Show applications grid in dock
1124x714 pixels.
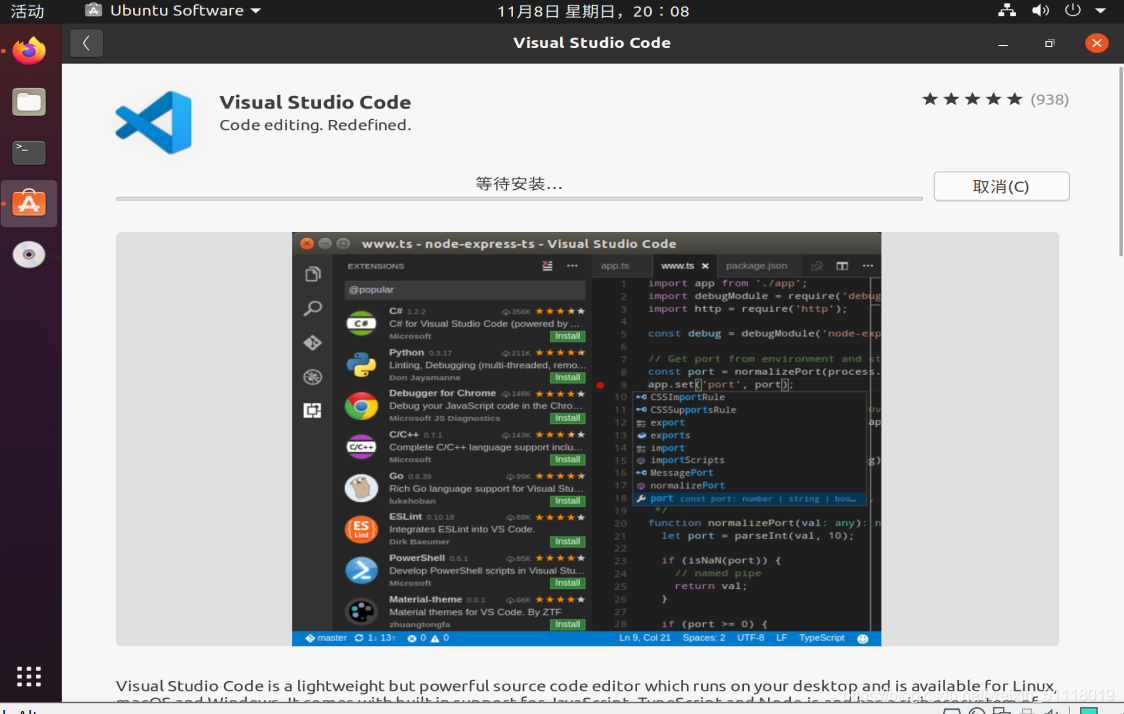(x=29, y=676)
